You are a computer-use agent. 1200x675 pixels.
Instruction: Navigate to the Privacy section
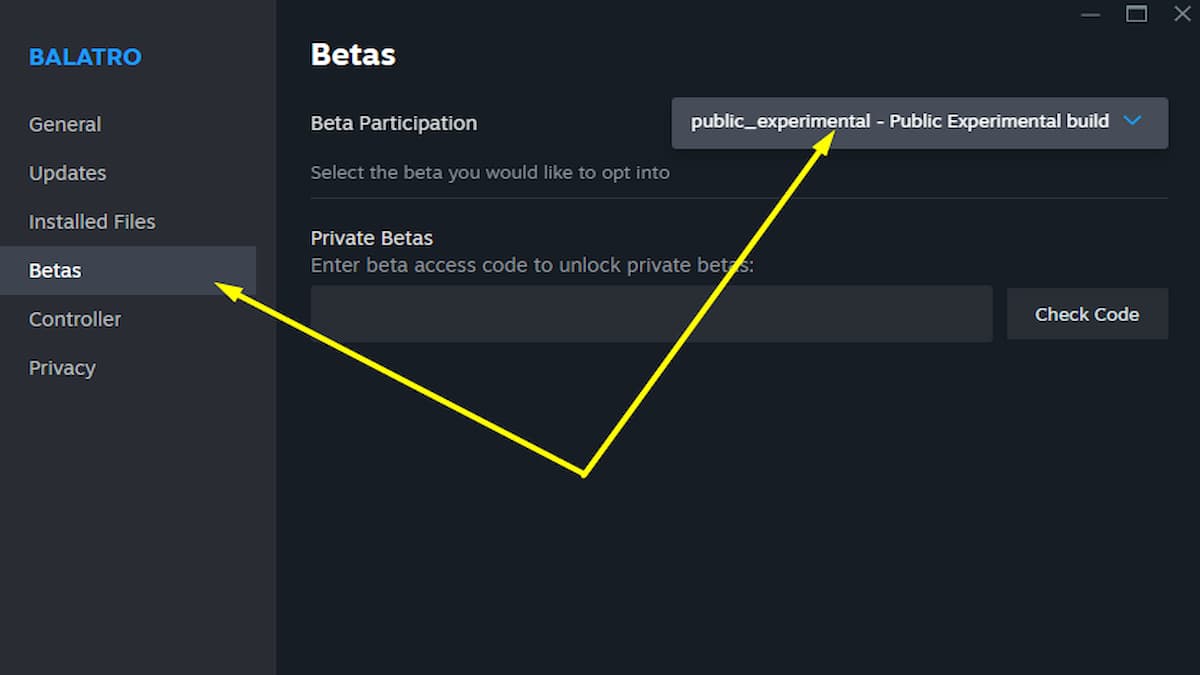pos(62,368)
